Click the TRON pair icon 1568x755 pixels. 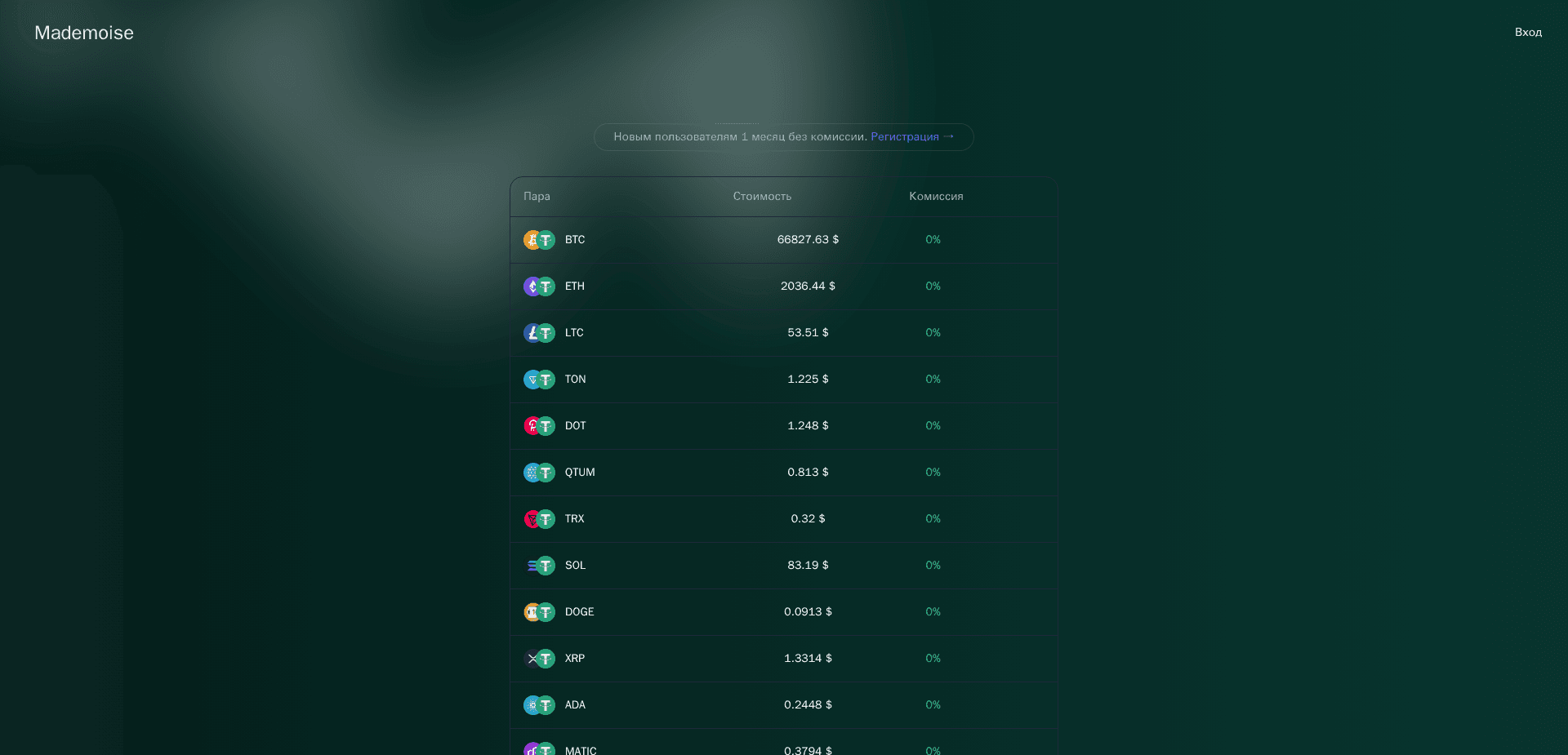[539, 519]
